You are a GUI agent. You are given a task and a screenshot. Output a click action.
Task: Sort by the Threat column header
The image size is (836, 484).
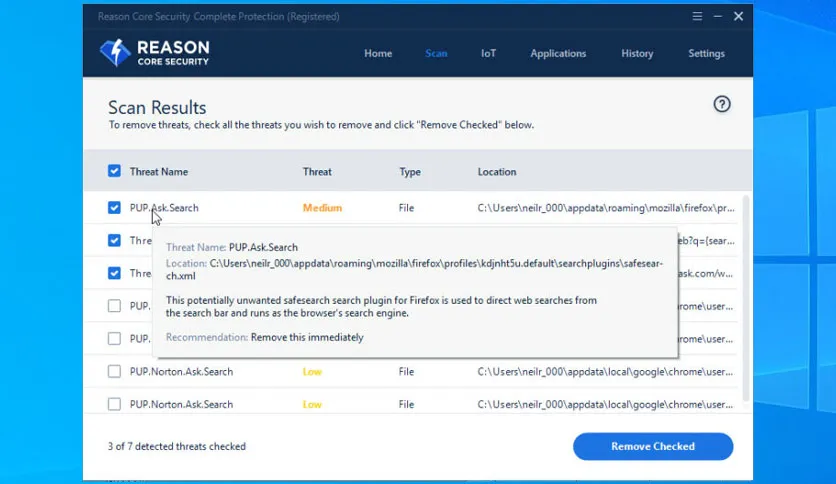317,172
